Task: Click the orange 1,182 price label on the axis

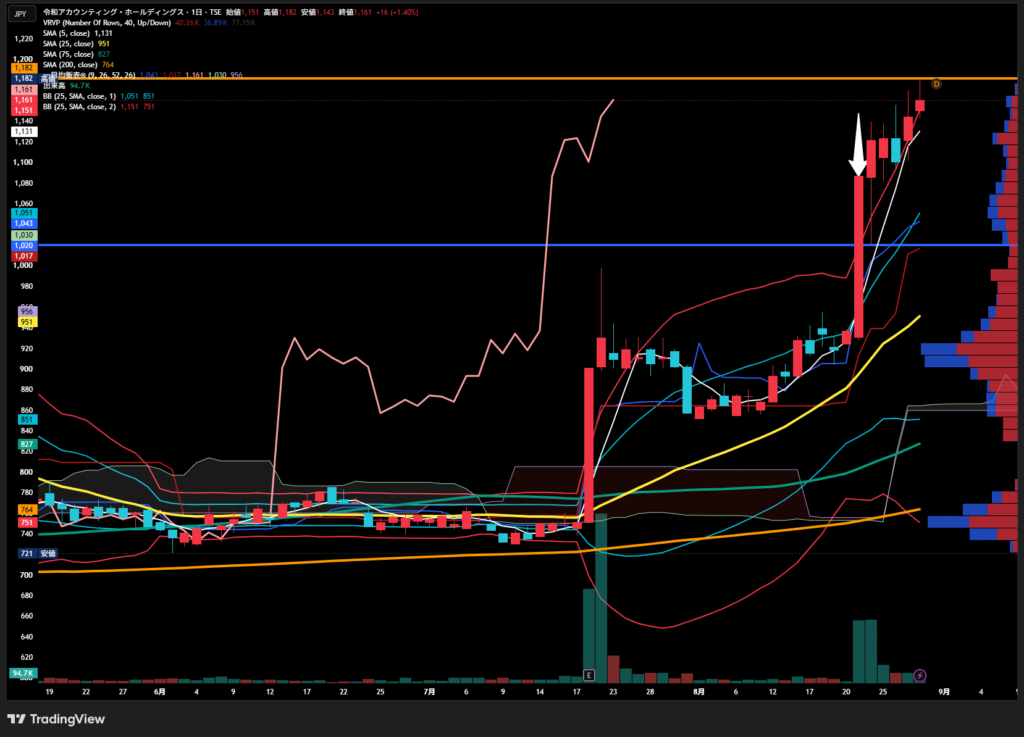Action: pos(24,68)
